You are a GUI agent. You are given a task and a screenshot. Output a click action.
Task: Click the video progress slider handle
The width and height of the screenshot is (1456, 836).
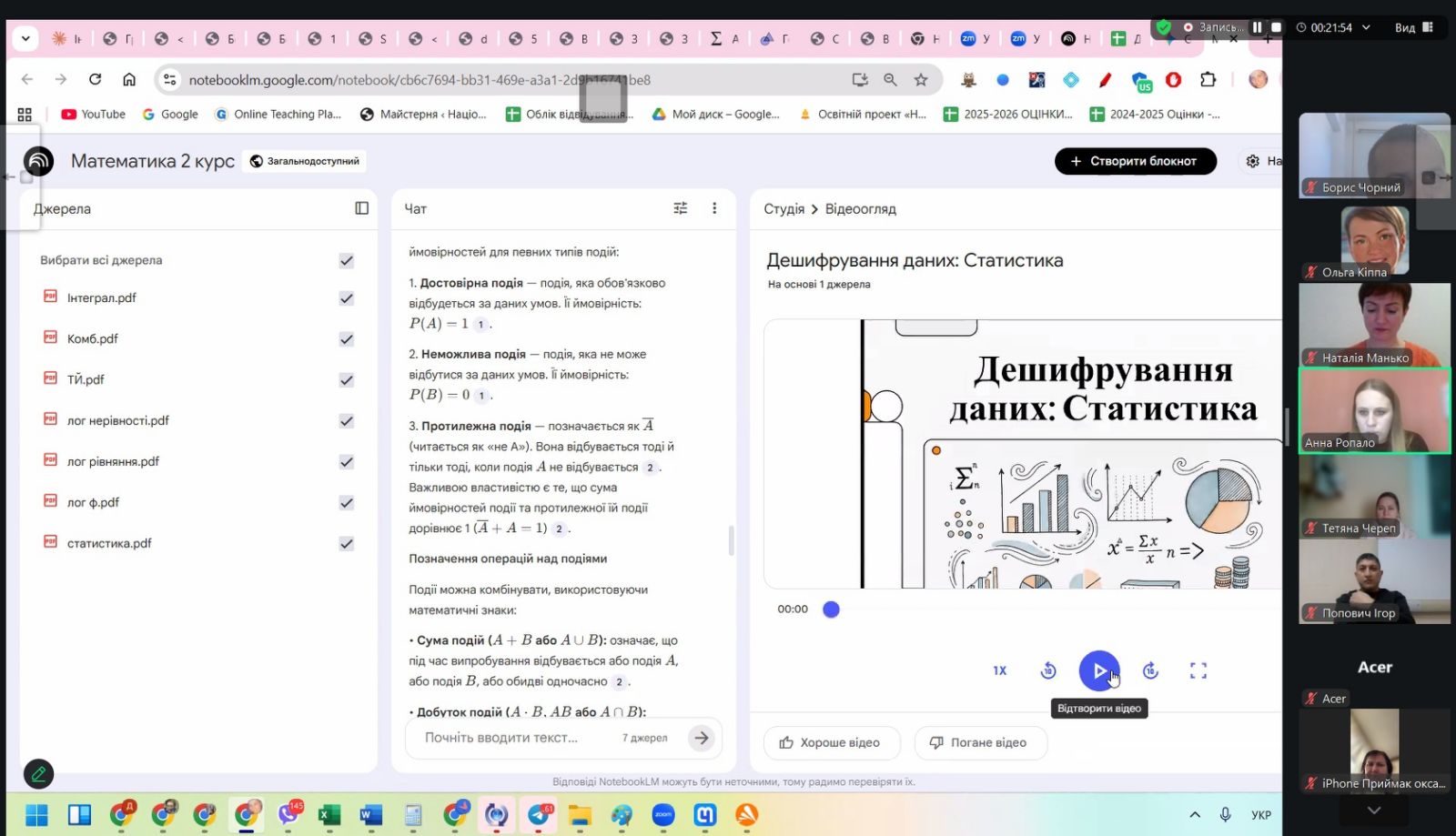[x=831, y=609]
